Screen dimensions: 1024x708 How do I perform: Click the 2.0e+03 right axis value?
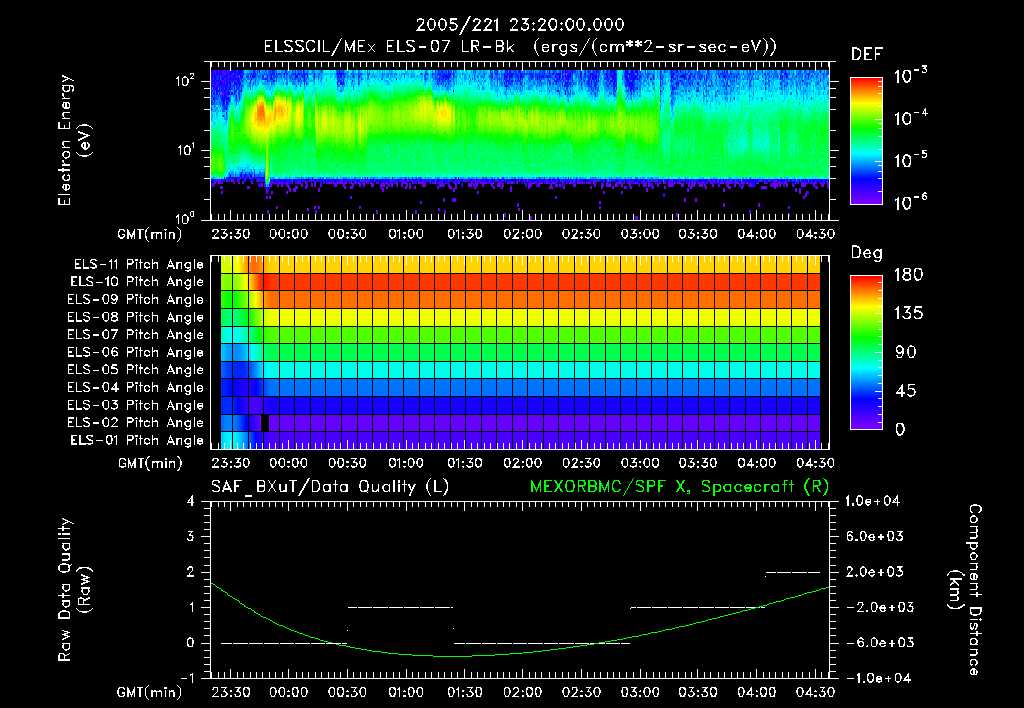874,572
